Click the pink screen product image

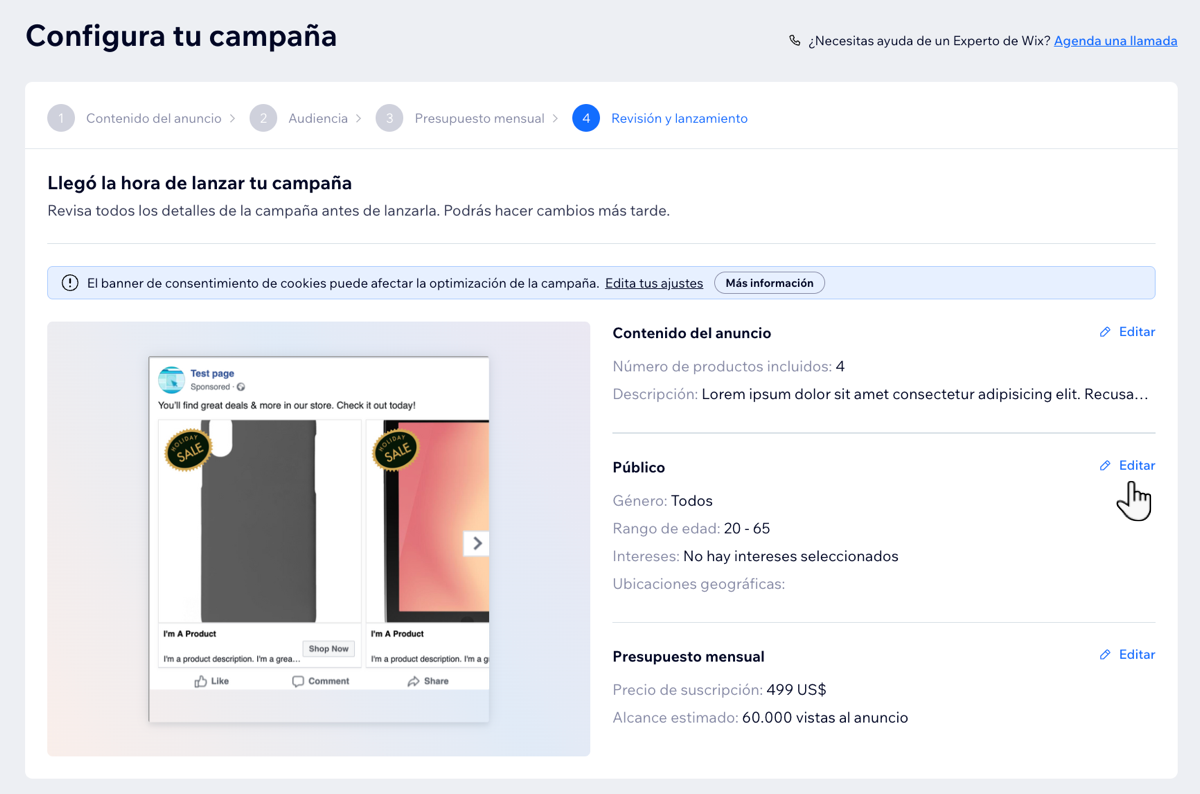(428, 521)
